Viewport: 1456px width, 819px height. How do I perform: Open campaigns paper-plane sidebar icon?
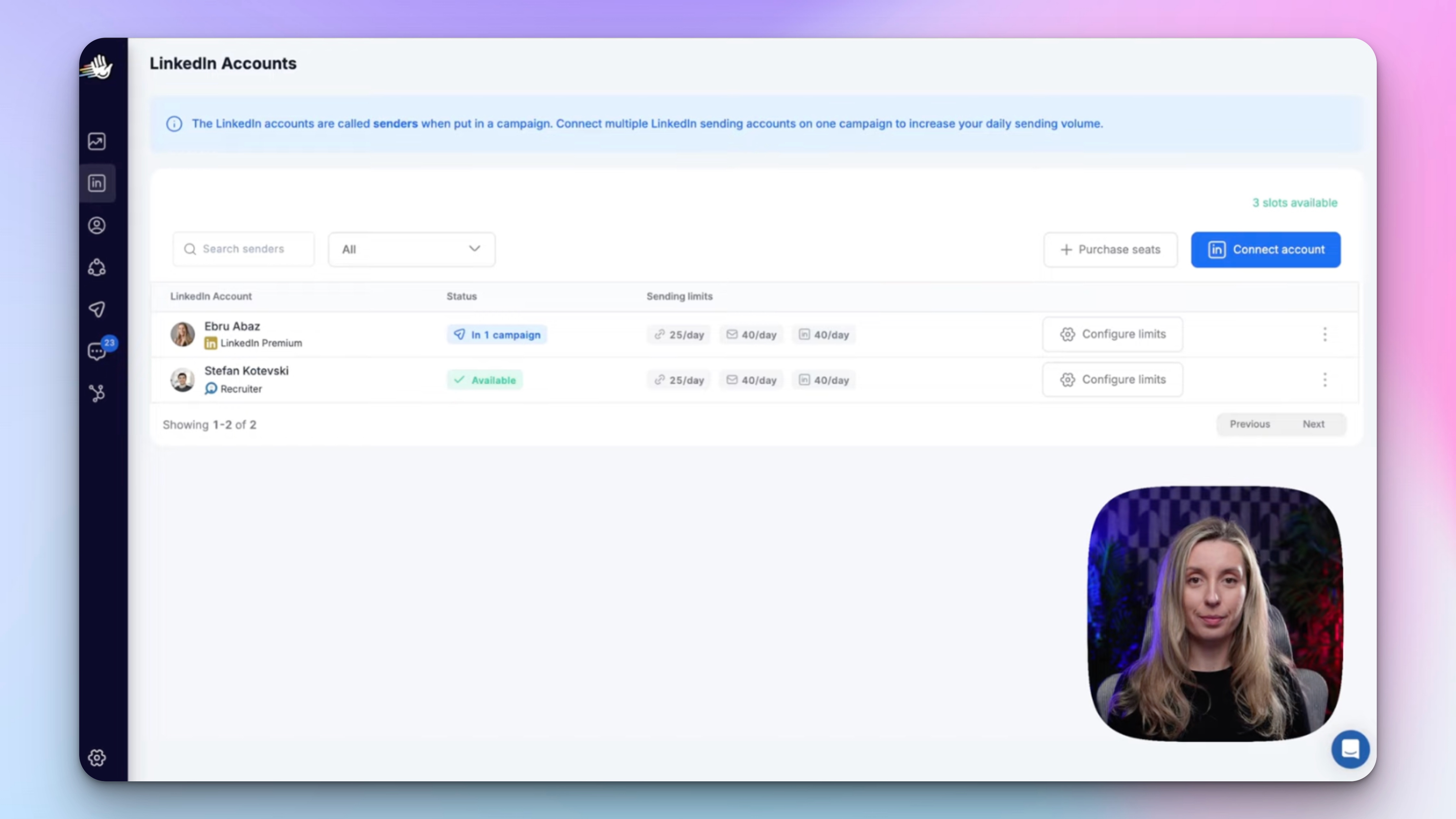tap(97, 309)
